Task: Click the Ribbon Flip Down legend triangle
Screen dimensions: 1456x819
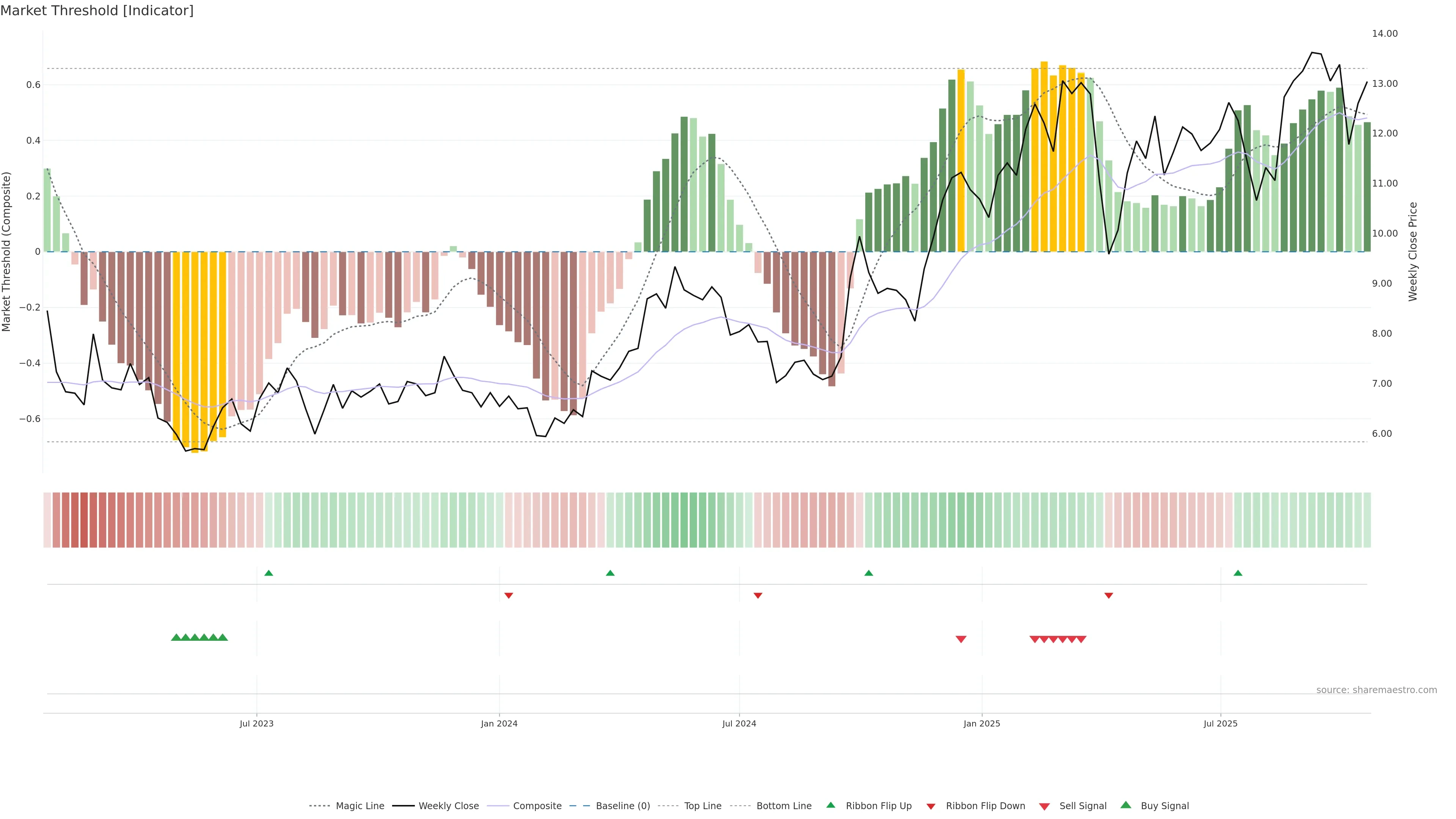Action: [x=931, y=806]
